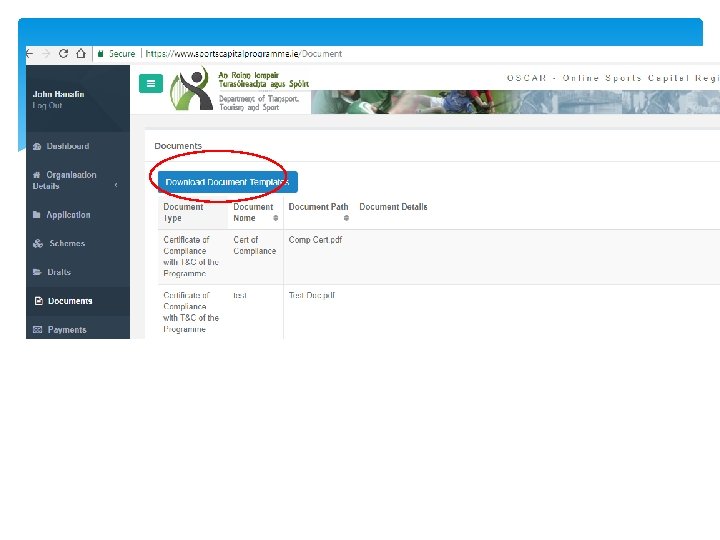The width and height of the screenshot is (720, 540).
Task: Expand Organisation Details chevron
Action: [x=116, y=185]
